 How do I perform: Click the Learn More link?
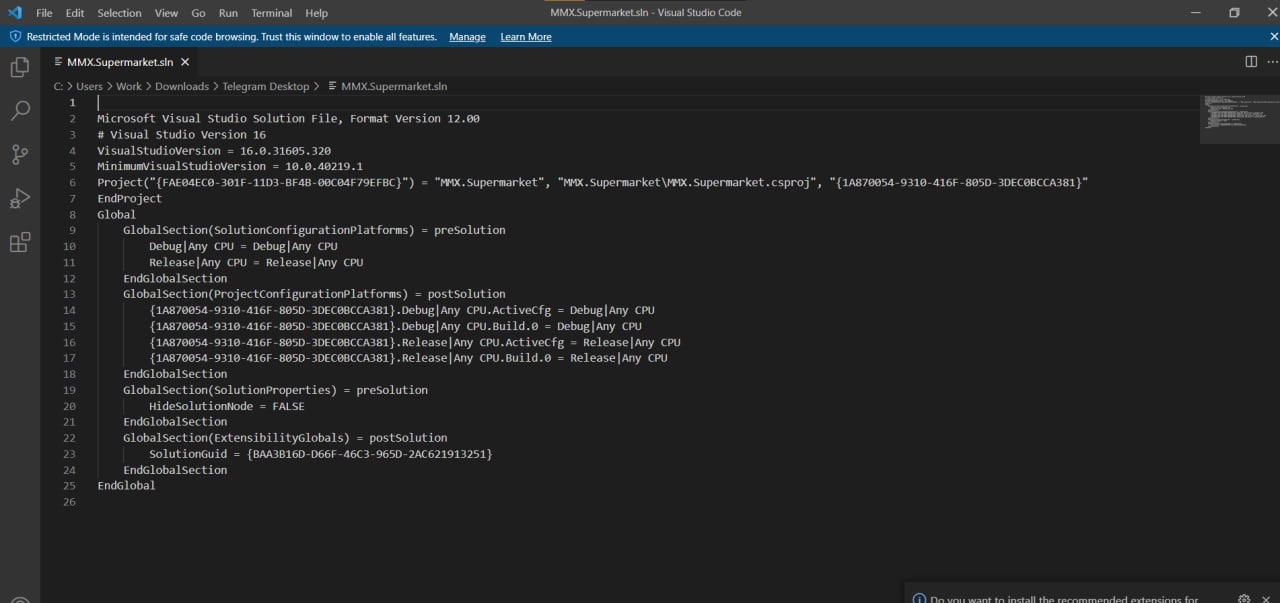526,37
